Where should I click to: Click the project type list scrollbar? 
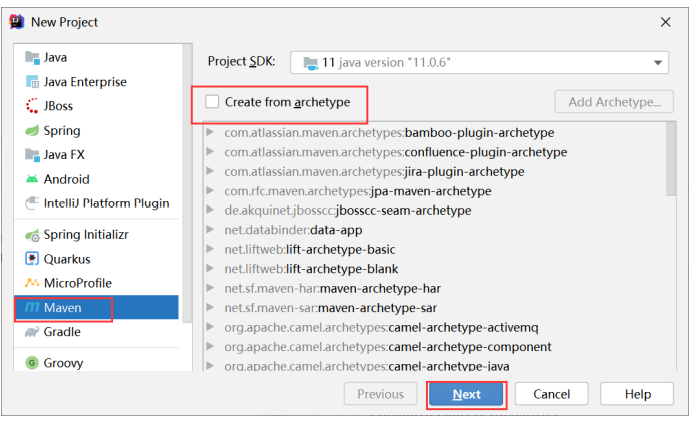[188, 183]
